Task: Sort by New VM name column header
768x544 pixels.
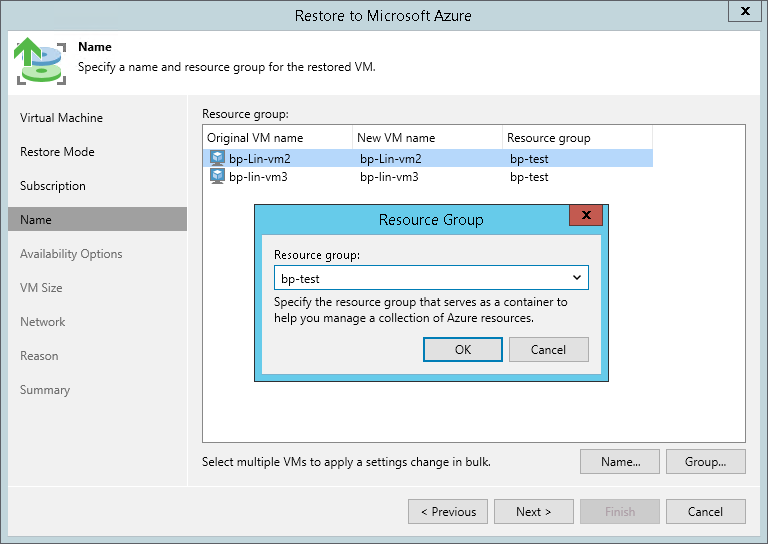Action: click(428, 138)
